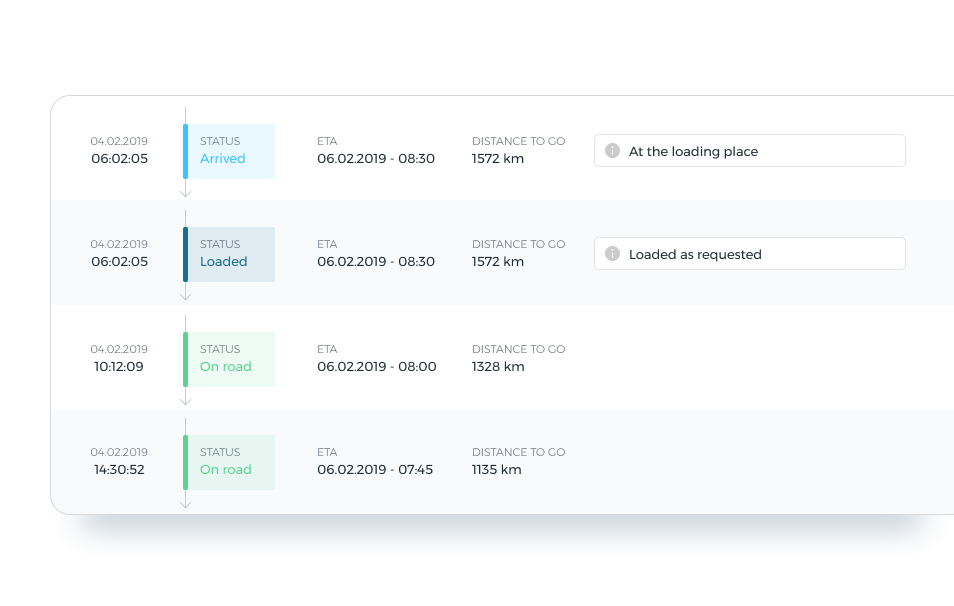Screen dimensions: 954x606
Task: Select the 14:30:52 timestamp
Action: [119, 470]
